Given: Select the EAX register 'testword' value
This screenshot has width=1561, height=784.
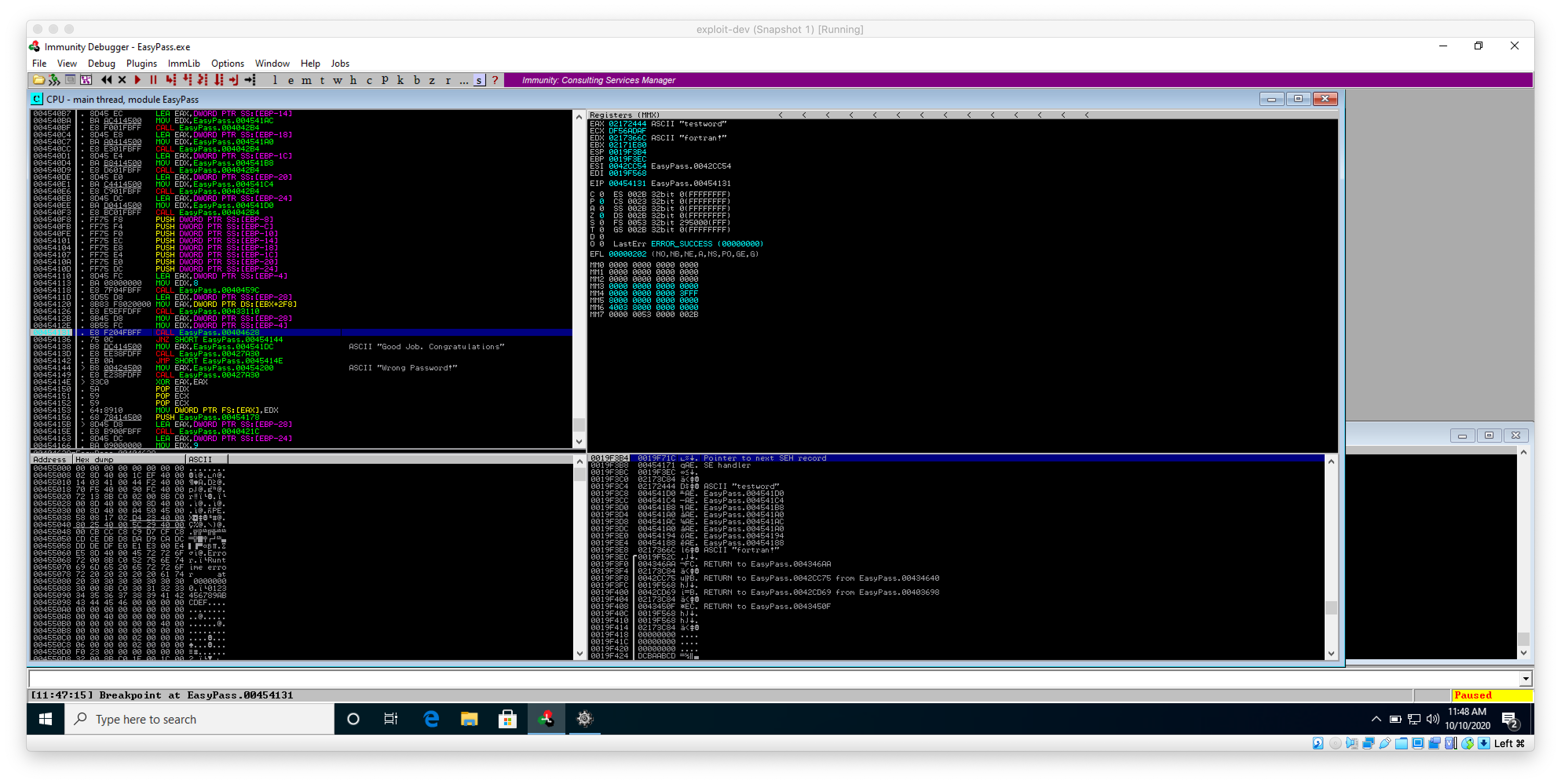Looking at the screenshot, I should (689, 124).
